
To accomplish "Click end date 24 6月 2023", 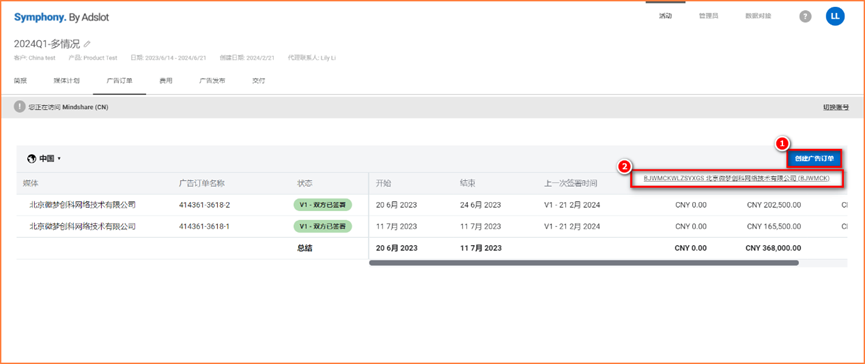I will 480,205.
